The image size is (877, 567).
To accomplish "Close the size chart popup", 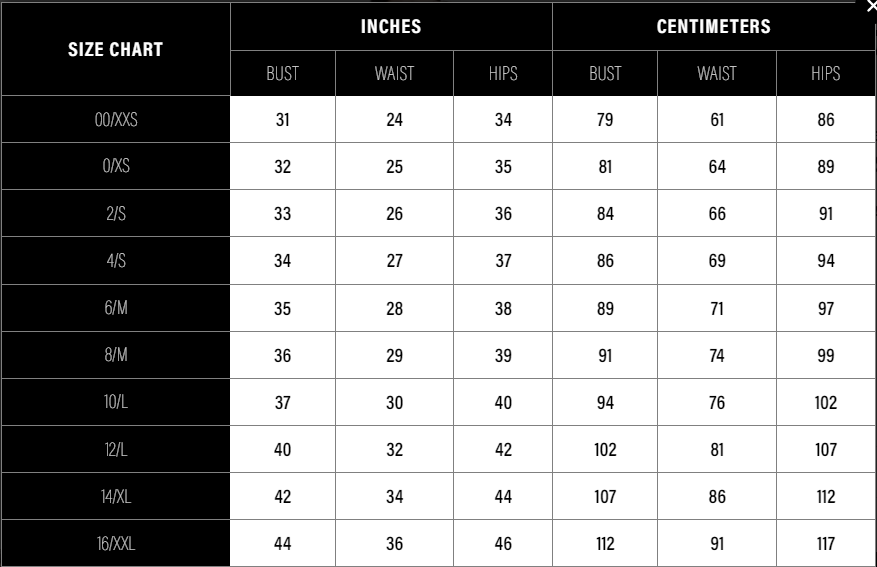I will click(x=870, y=6).
